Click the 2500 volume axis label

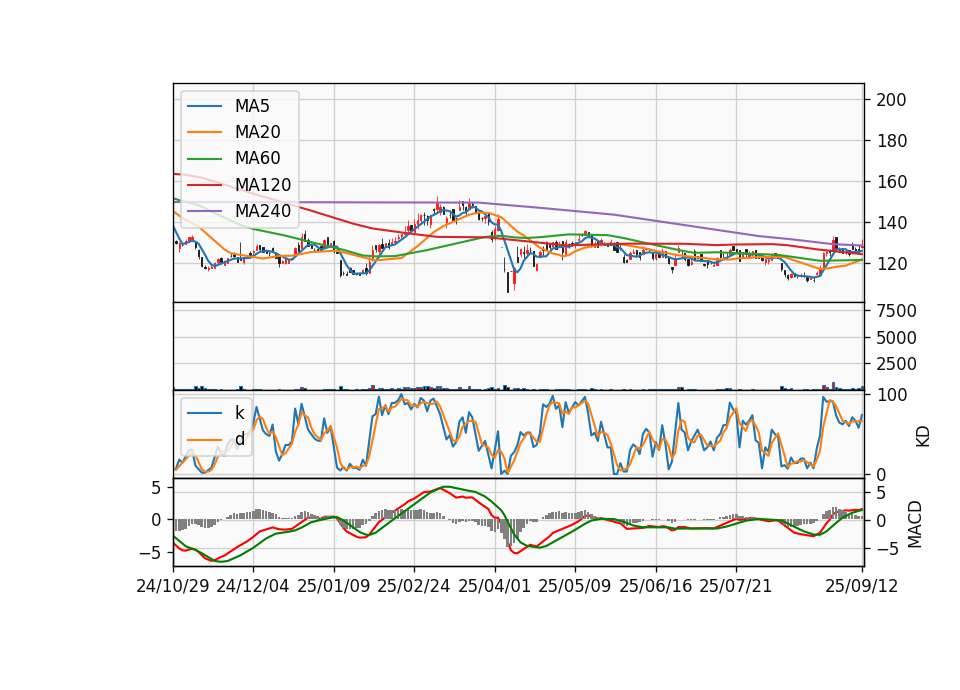pyautogui.click(x=896, y=364)
